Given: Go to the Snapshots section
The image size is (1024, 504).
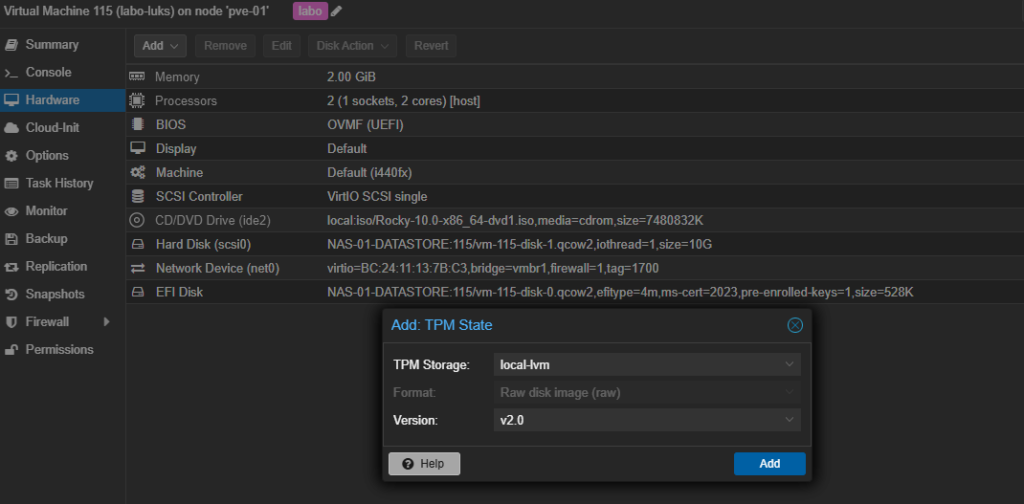Looking at the screenshot, I should tap(55, 294).
